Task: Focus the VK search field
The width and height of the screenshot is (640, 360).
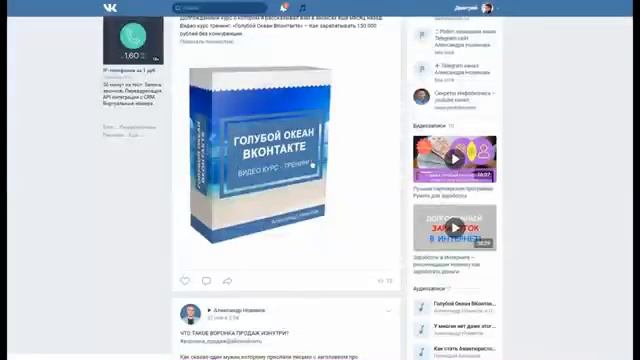Action: tap(220, 8)
